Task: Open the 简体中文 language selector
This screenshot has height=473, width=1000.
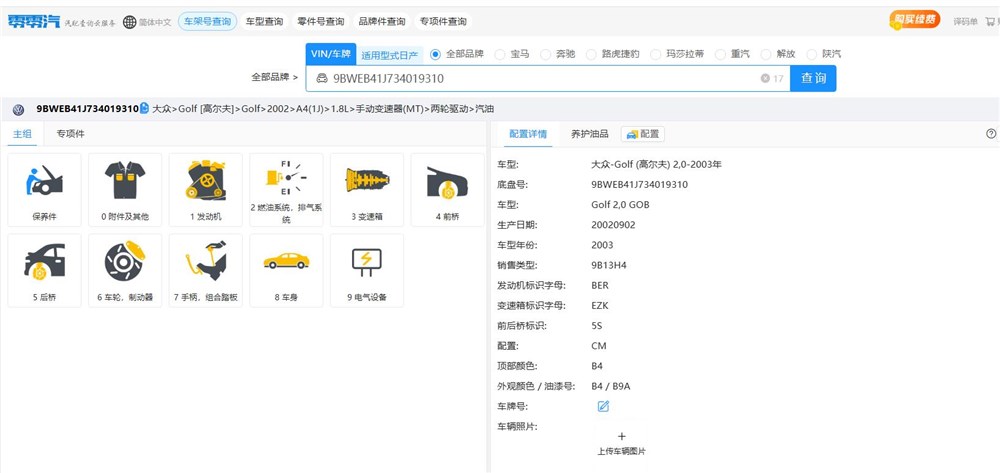Action: 155,22
